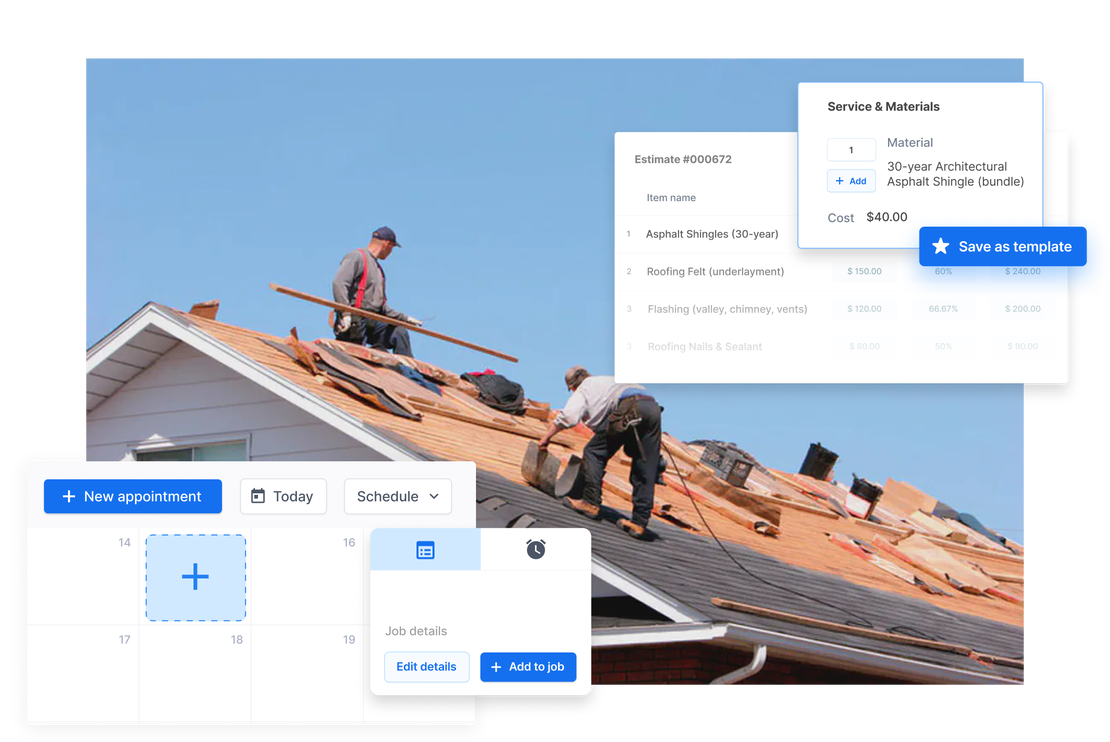Click the star icon on Save as template
Viewport: 1110px width, 742px height.
940,246
